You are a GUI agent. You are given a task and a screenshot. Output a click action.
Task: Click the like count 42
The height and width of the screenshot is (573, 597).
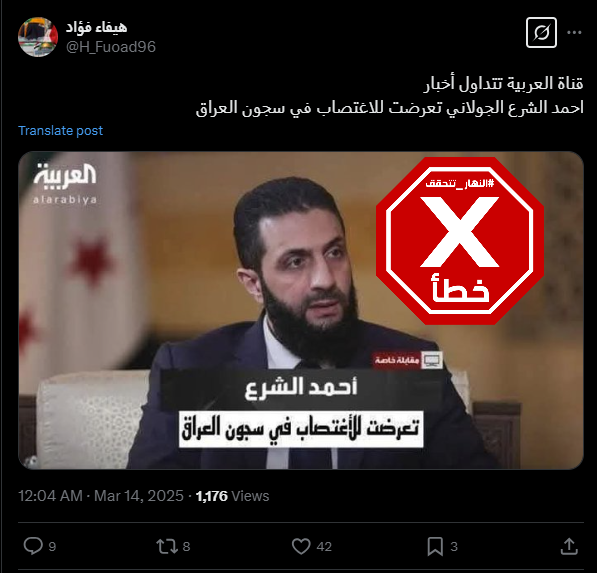pos(324,547)
